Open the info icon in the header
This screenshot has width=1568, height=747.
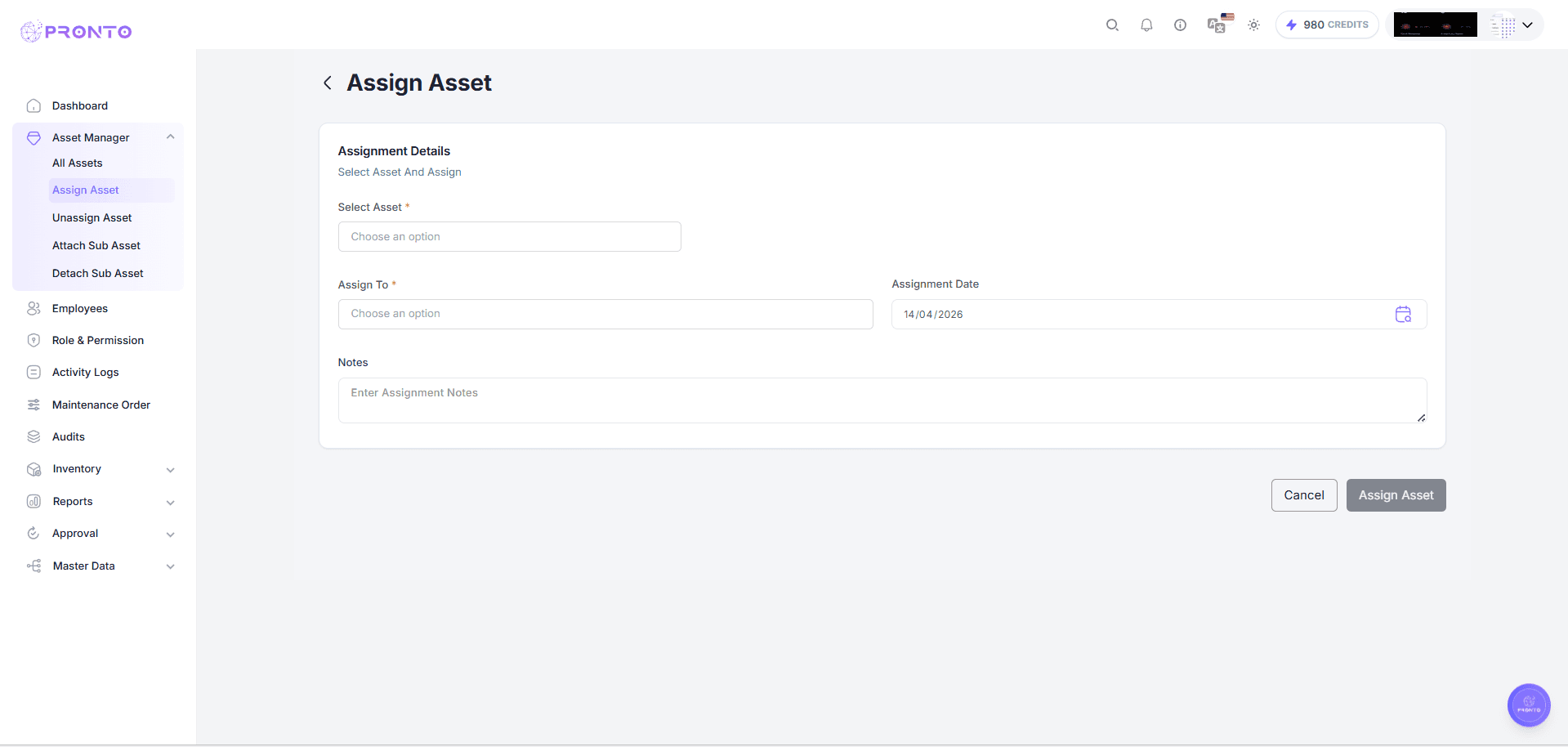tap(1180, 25)
